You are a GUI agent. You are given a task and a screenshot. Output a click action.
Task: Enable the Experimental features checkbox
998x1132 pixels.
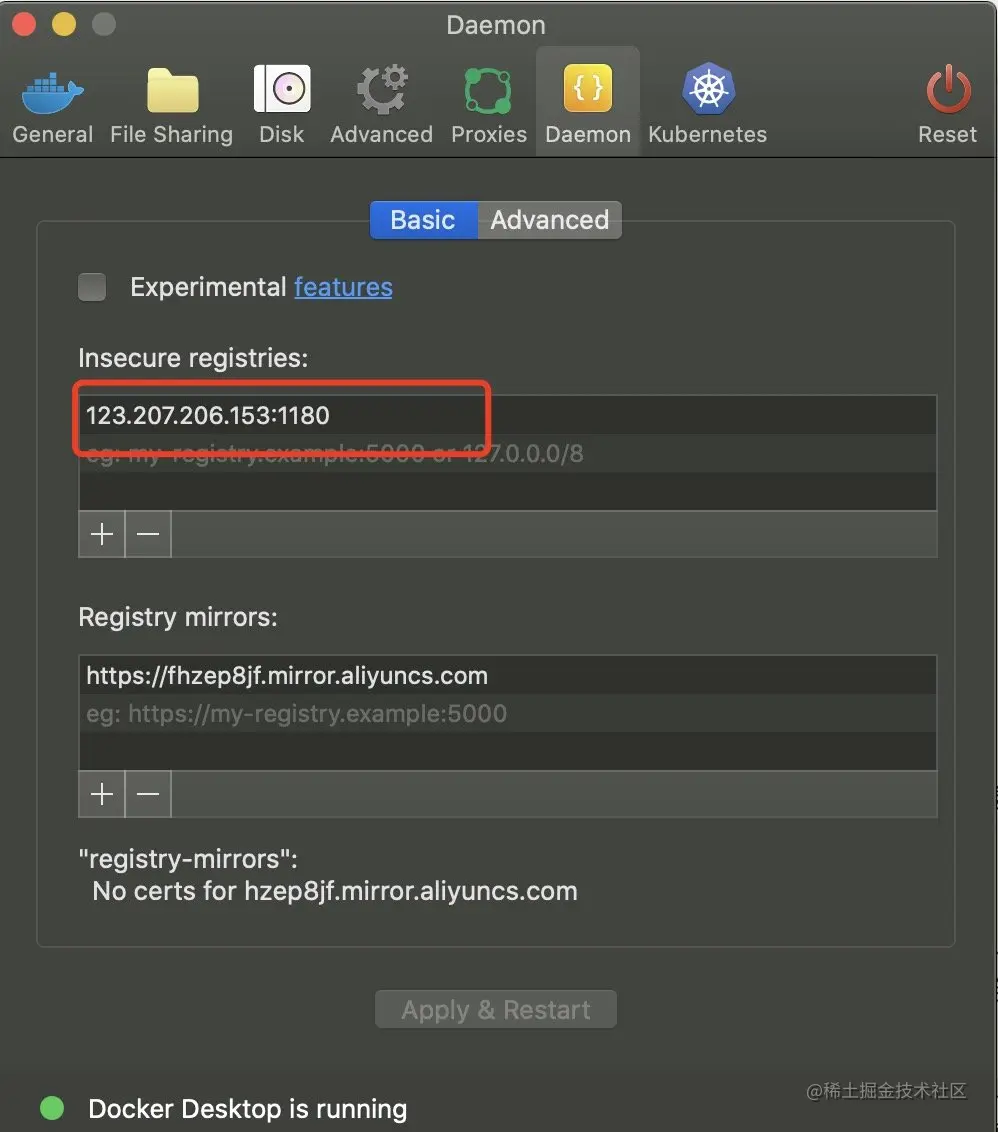(x=92, y=287)
